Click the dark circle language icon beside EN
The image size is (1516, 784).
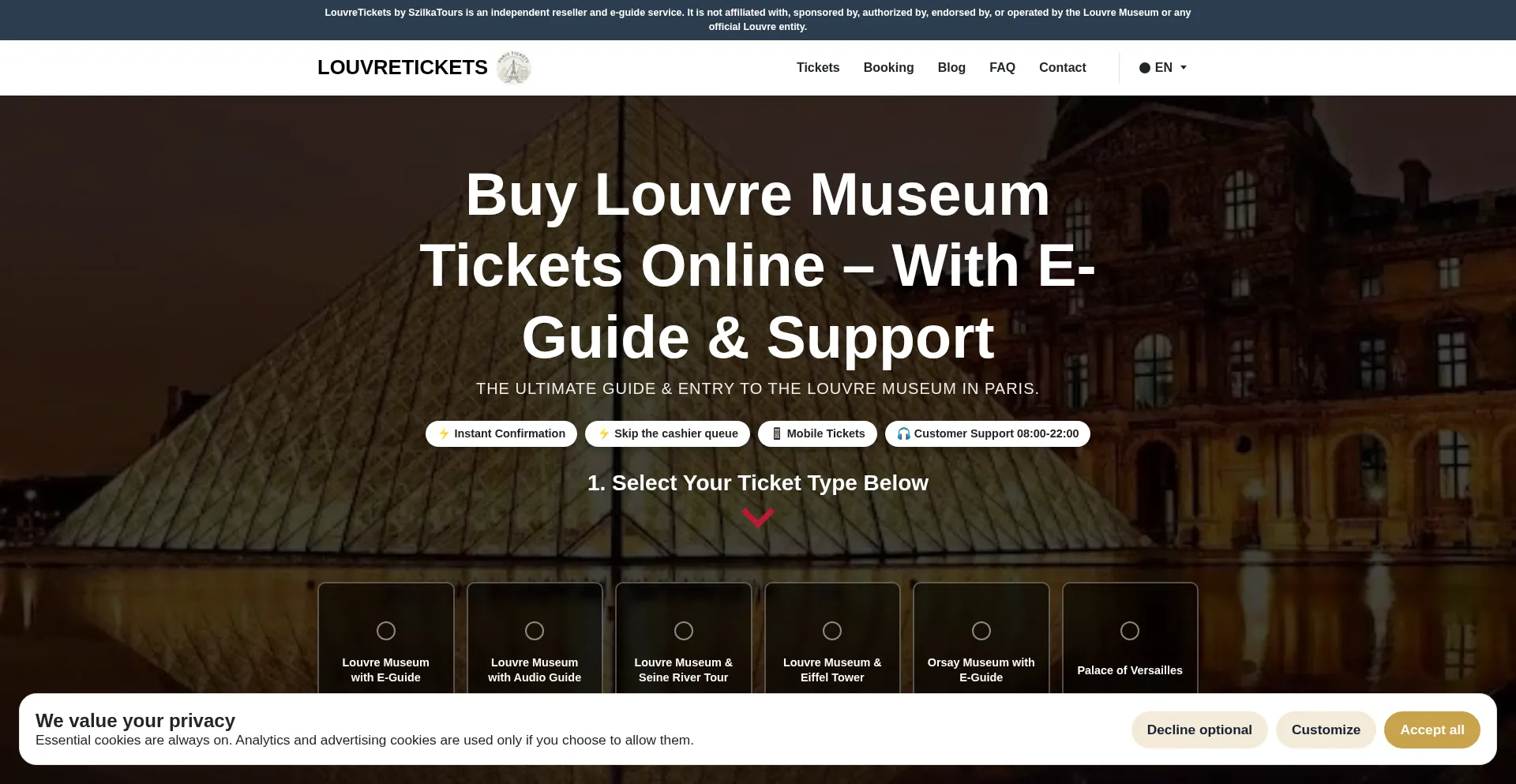[1145, 68]
